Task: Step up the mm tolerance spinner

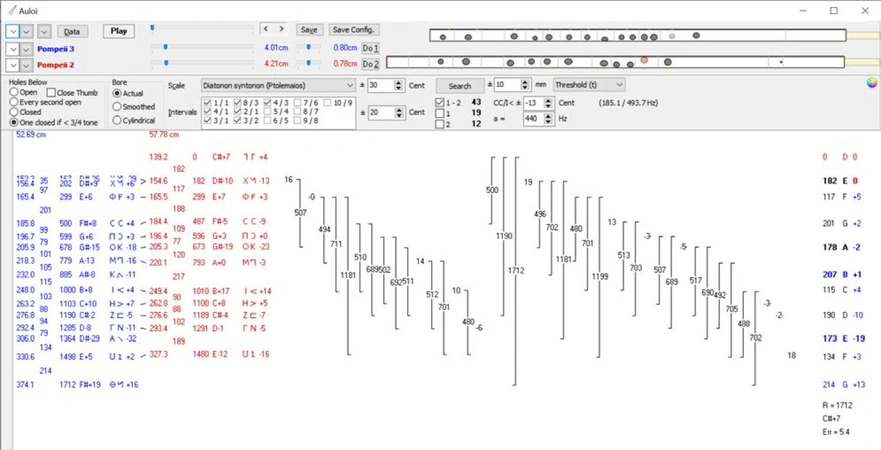Action: pos(527,82)
